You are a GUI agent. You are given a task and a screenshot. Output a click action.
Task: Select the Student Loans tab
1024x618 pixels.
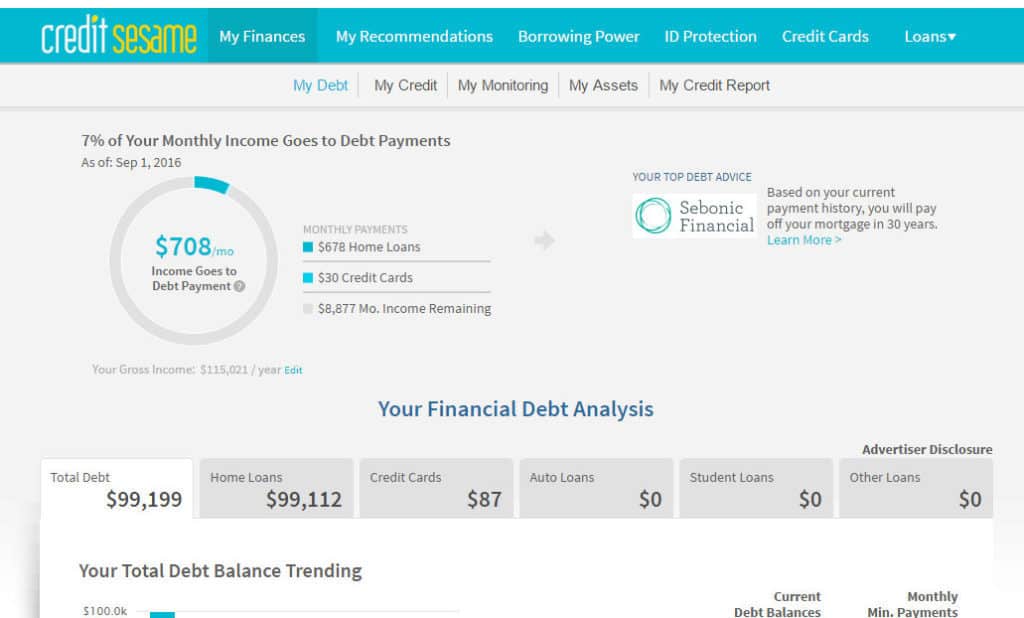[x=756, y=489]
